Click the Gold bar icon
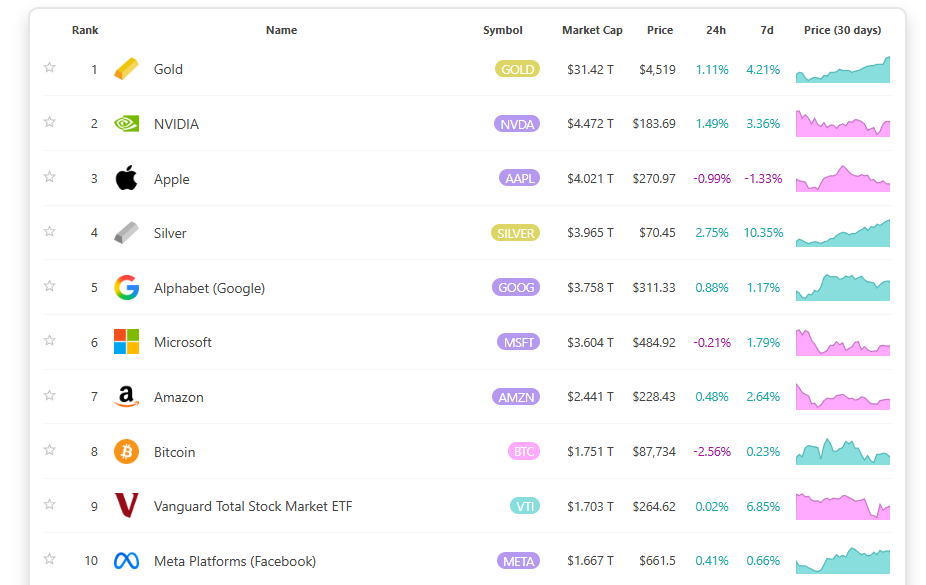This screenshot has height=585, width=926. 125,69
